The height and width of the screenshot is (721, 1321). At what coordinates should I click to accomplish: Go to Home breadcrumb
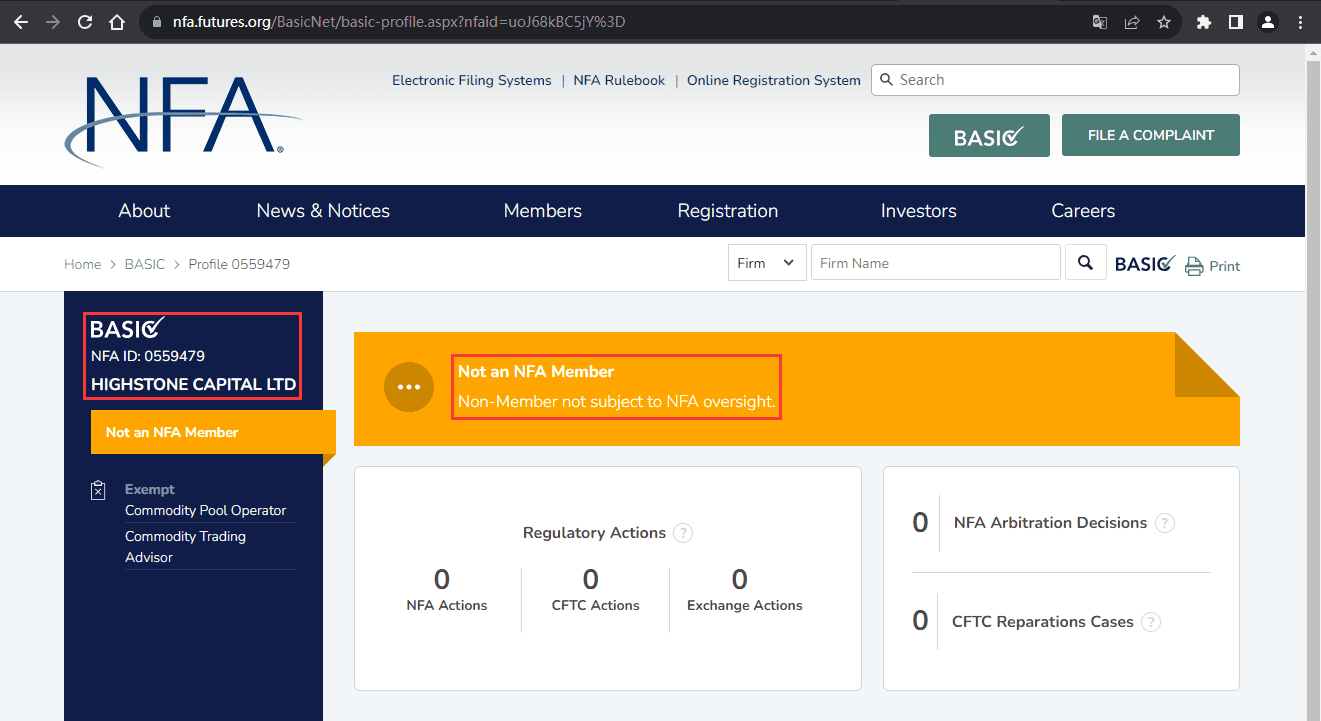[82, 264]
